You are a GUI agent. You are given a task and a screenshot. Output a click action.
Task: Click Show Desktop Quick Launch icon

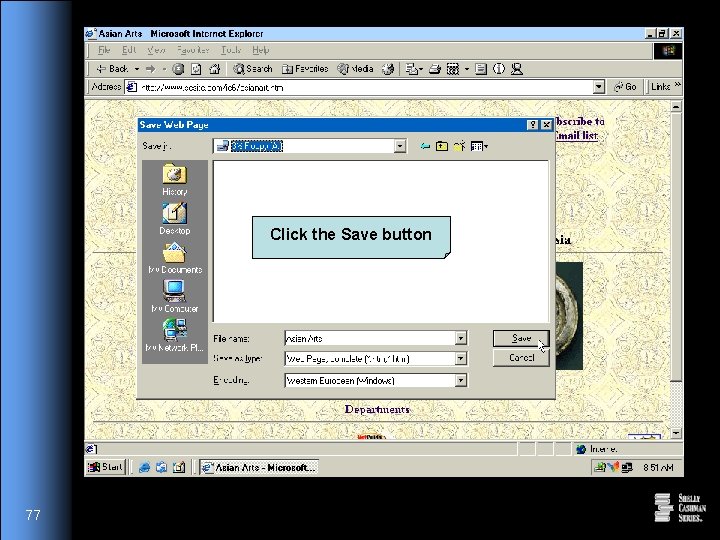[179, 467]
